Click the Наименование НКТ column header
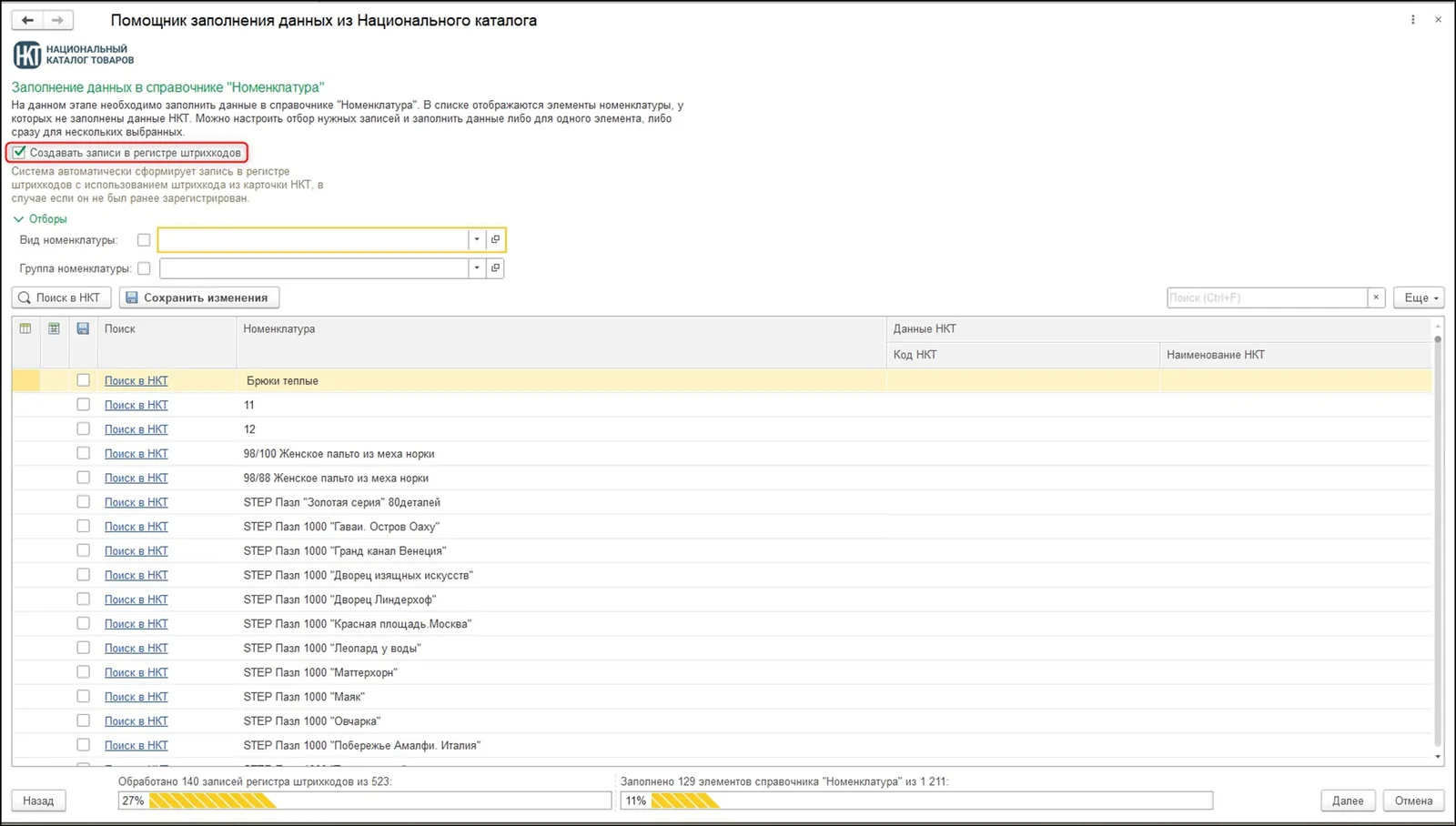Image resolution: width=1456 pixels, height=826 pixels. [x=1295, y=355]
